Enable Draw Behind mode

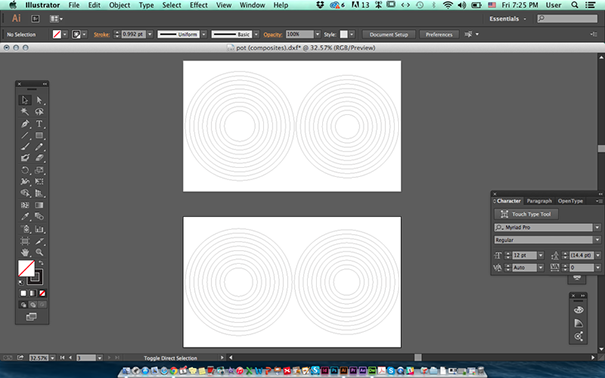pyautogui.click(x=32, y=305)
